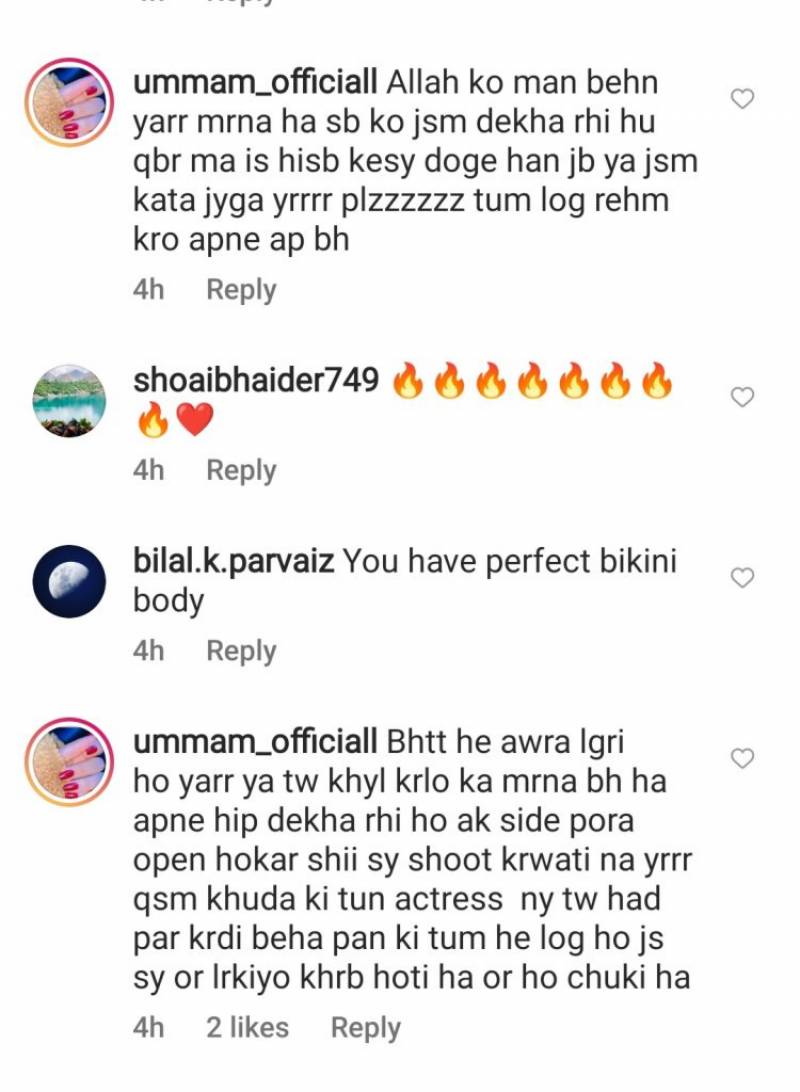Image resolution: width=800 pixels, height=1092 pixels.
Task: Open ummam_officiall avatar beside "Allah ko man" comment
Action: tap(69, 102)
